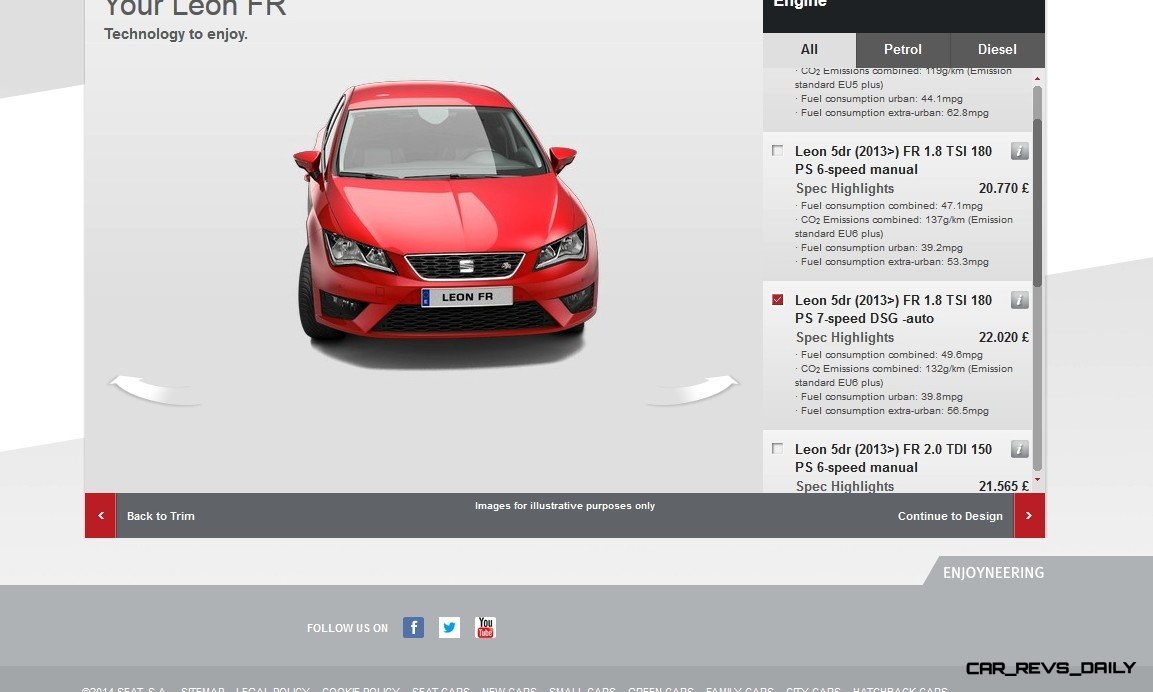
Task: Click the 'Leon 5dr (2013>) FR 1.8 TSI 180 PS 6-speed manual' title
Action: coord(893,160)
